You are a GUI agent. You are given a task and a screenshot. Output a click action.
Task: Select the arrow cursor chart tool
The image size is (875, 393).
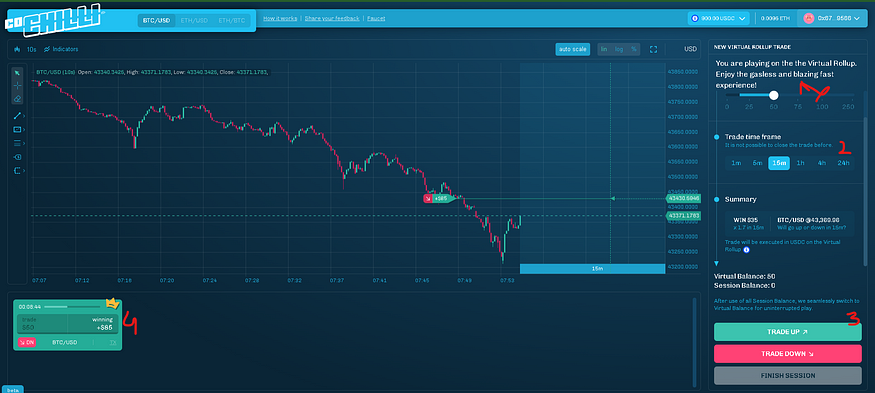coord(17,73)
